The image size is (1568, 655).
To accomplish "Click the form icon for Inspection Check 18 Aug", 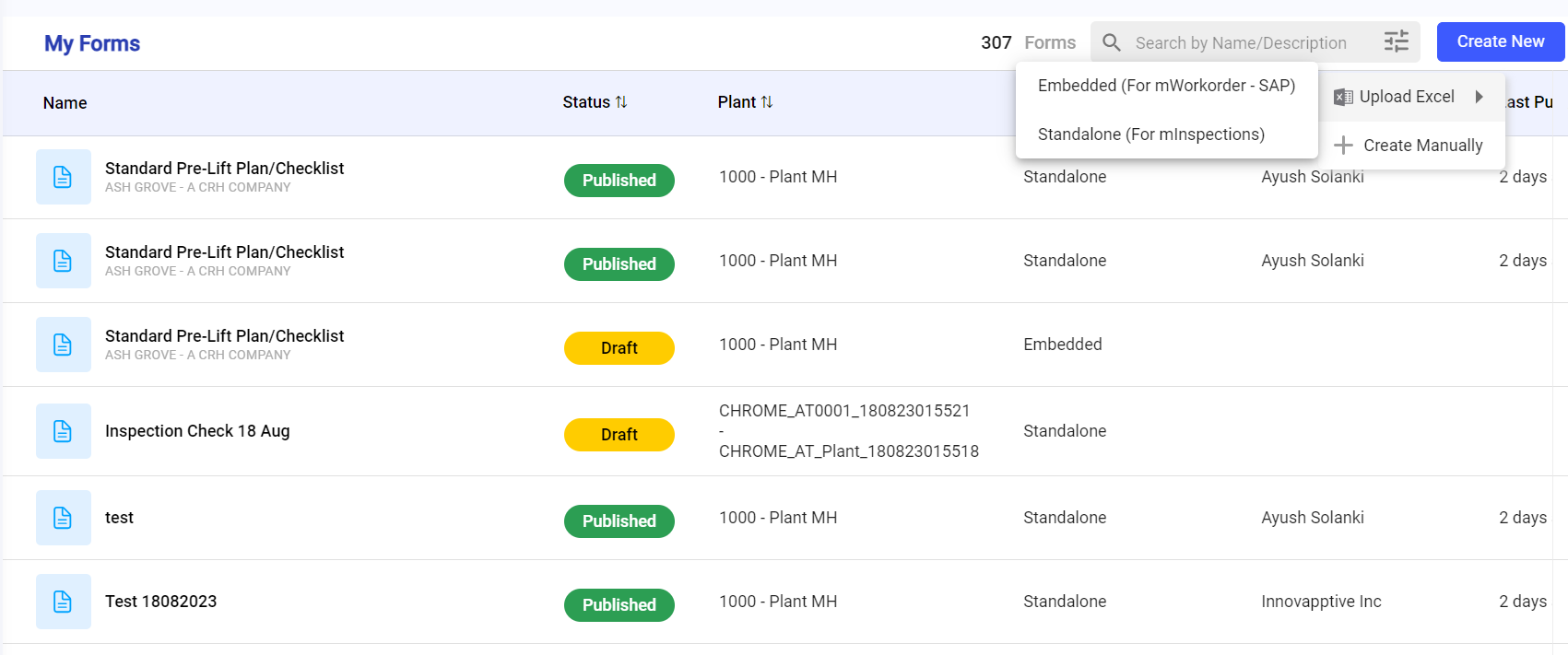I will click(63, 431).
